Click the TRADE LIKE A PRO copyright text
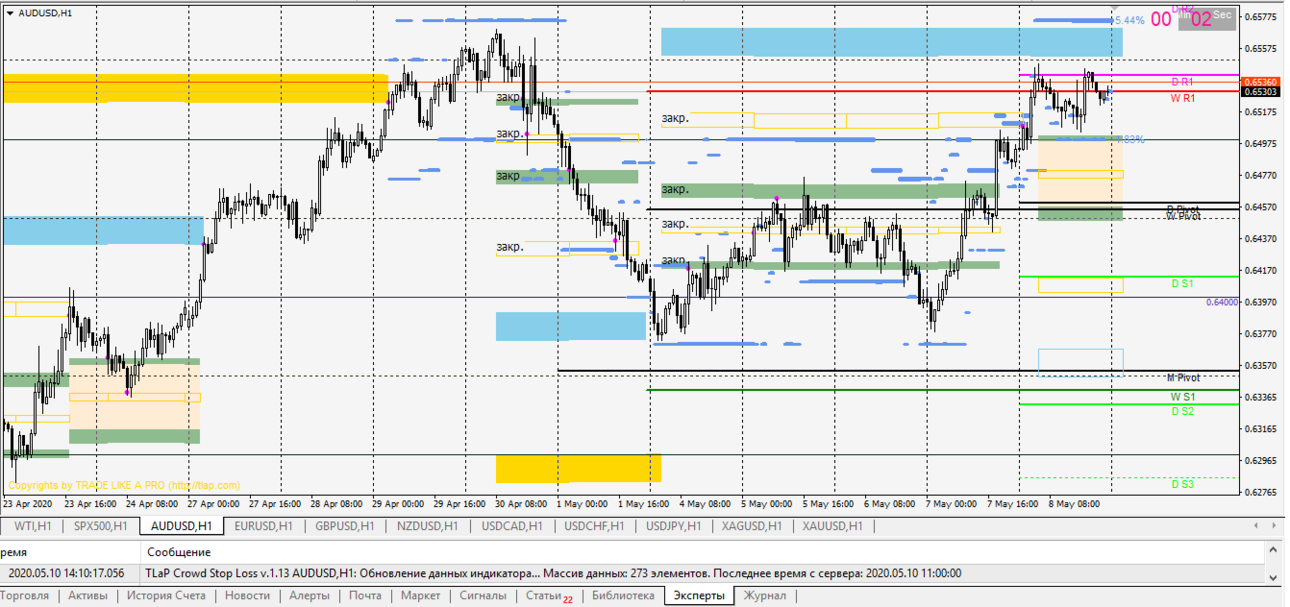Screen dimensions: 1290x607 pyautogui.click(x=124, y=485)
